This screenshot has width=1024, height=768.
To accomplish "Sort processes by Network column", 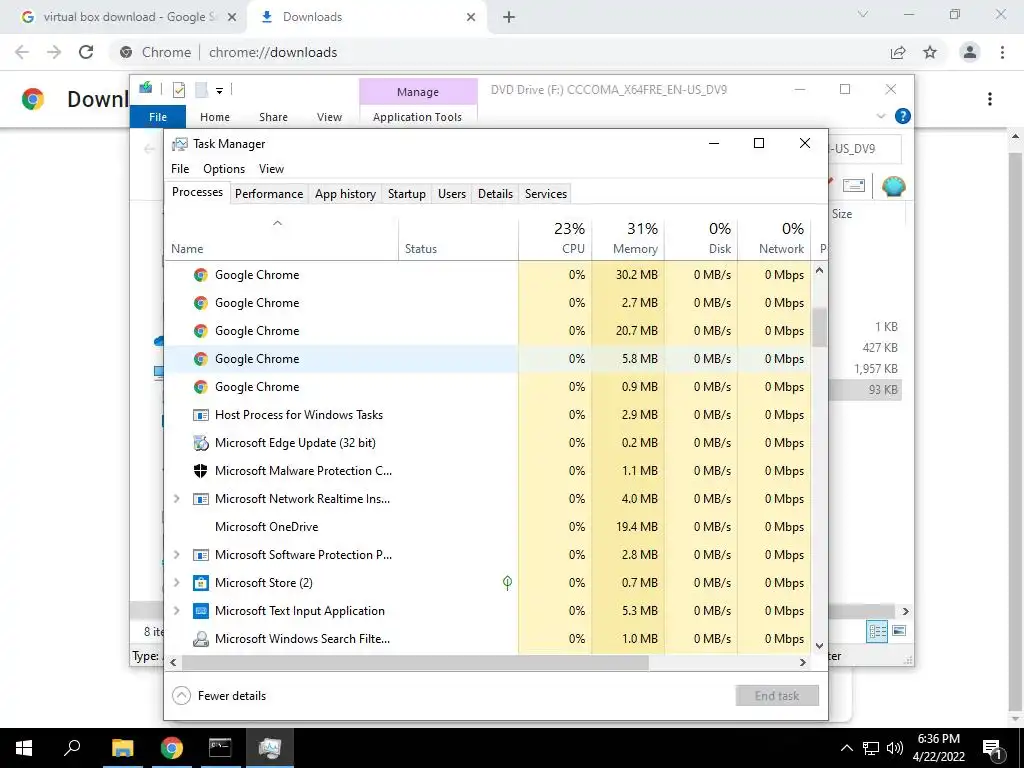I will pos(774,238).
